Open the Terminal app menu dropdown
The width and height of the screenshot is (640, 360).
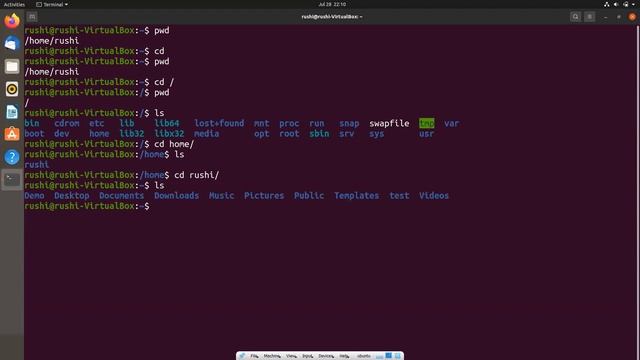coord(52,4)
